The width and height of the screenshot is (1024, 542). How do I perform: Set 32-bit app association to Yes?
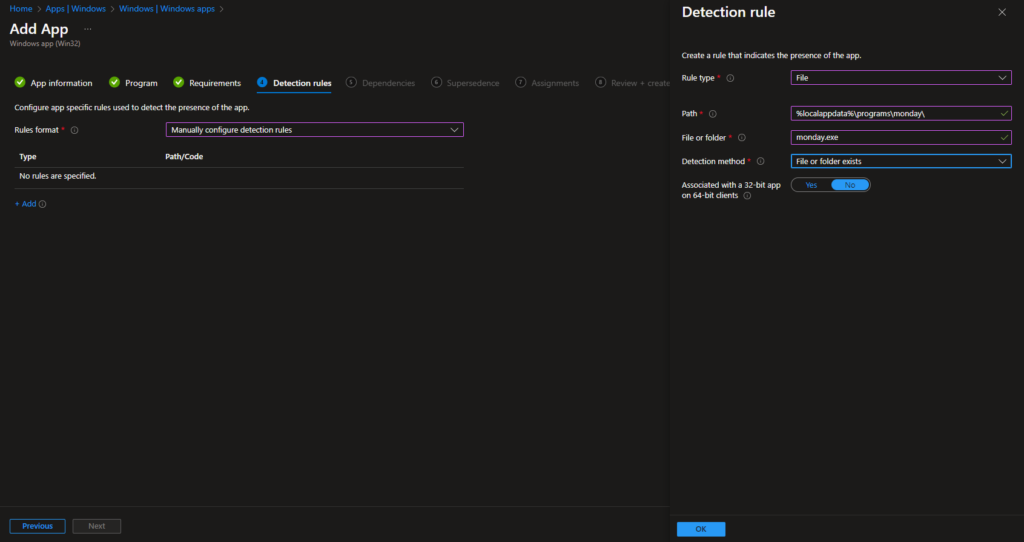pyautogui.click(x=811, y=185)
